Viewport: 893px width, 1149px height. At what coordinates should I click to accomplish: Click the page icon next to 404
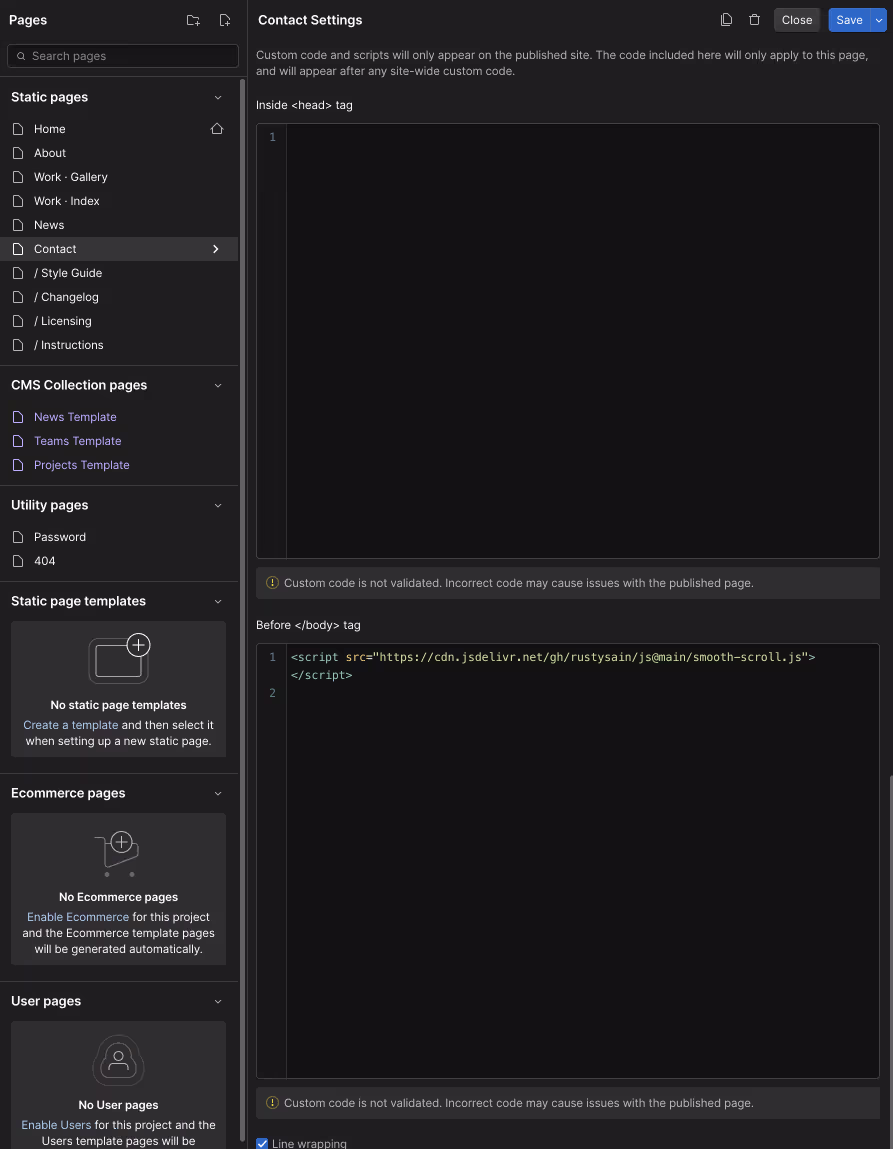coord(18,561)
